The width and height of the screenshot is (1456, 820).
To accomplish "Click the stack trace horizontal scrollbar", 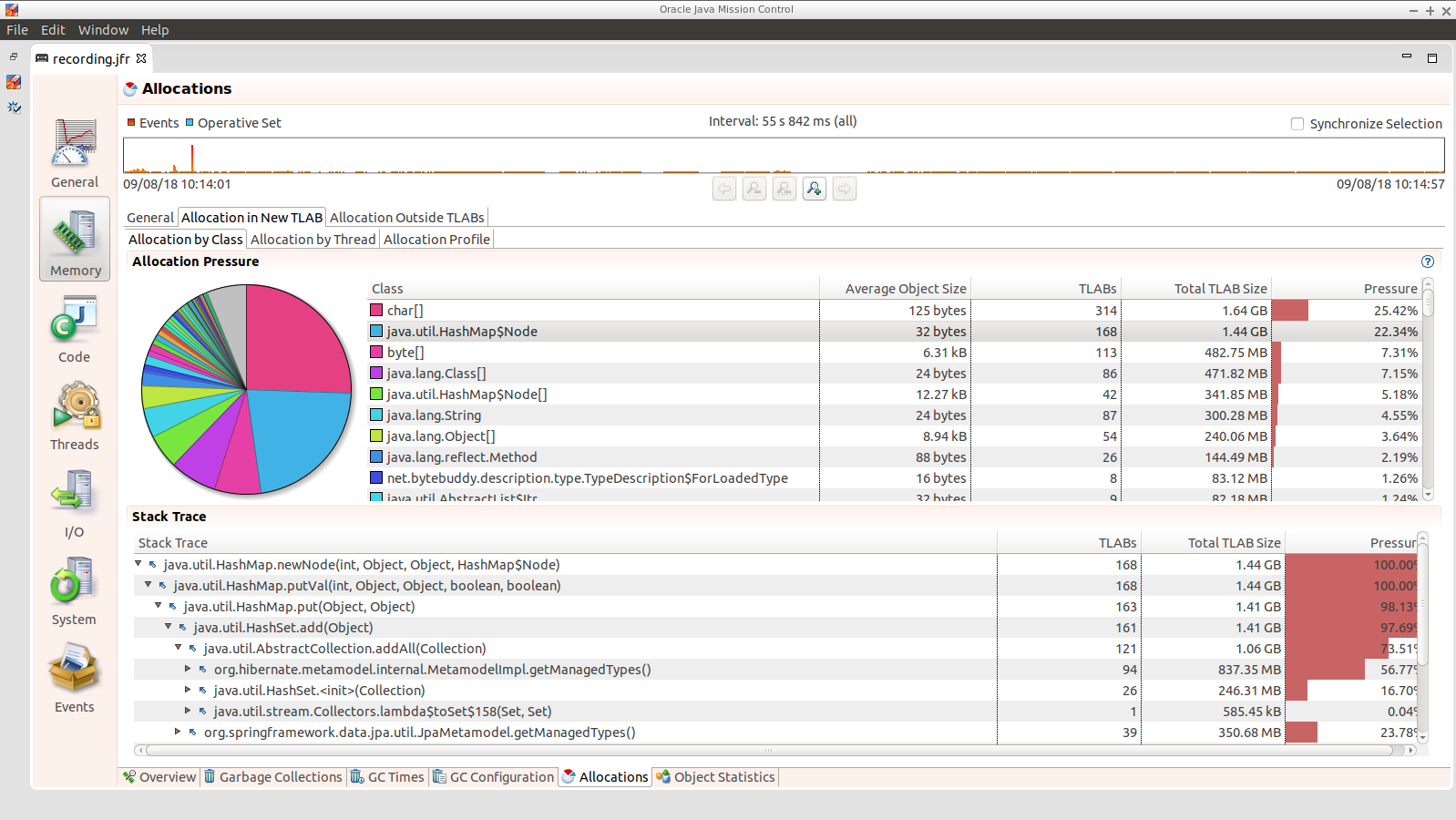I will click(x=774, y=751).
